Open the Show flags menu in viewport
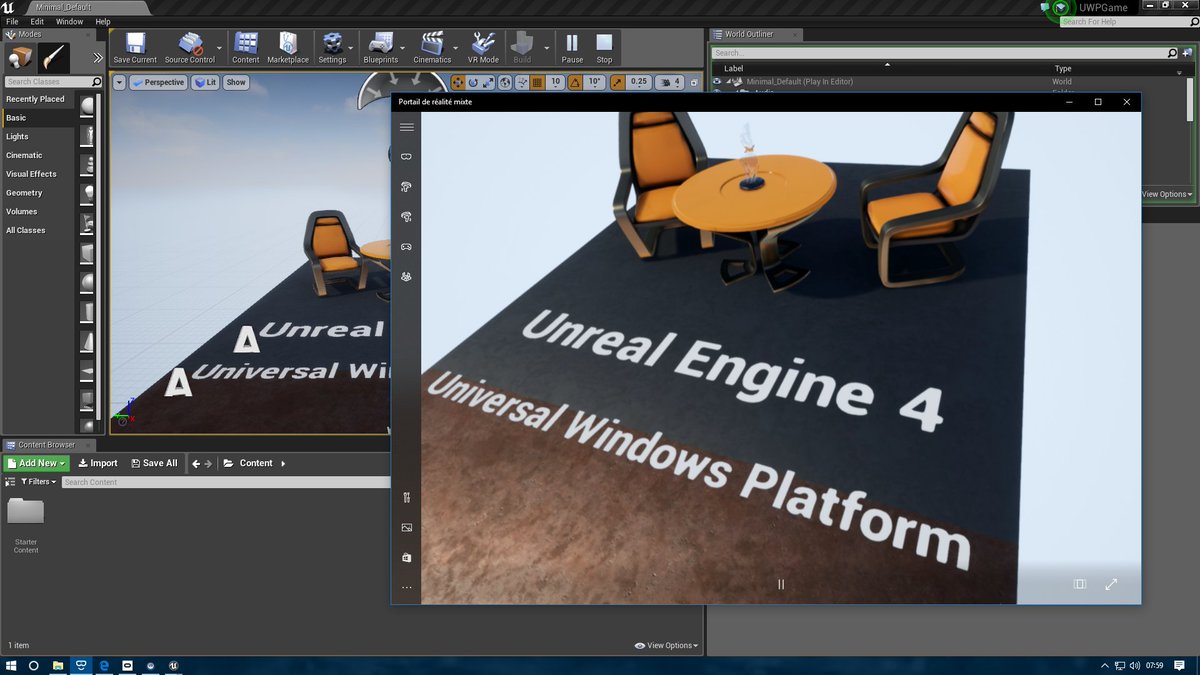The image size is (1200, 675). pyautogui.click(x=236, y=82)
